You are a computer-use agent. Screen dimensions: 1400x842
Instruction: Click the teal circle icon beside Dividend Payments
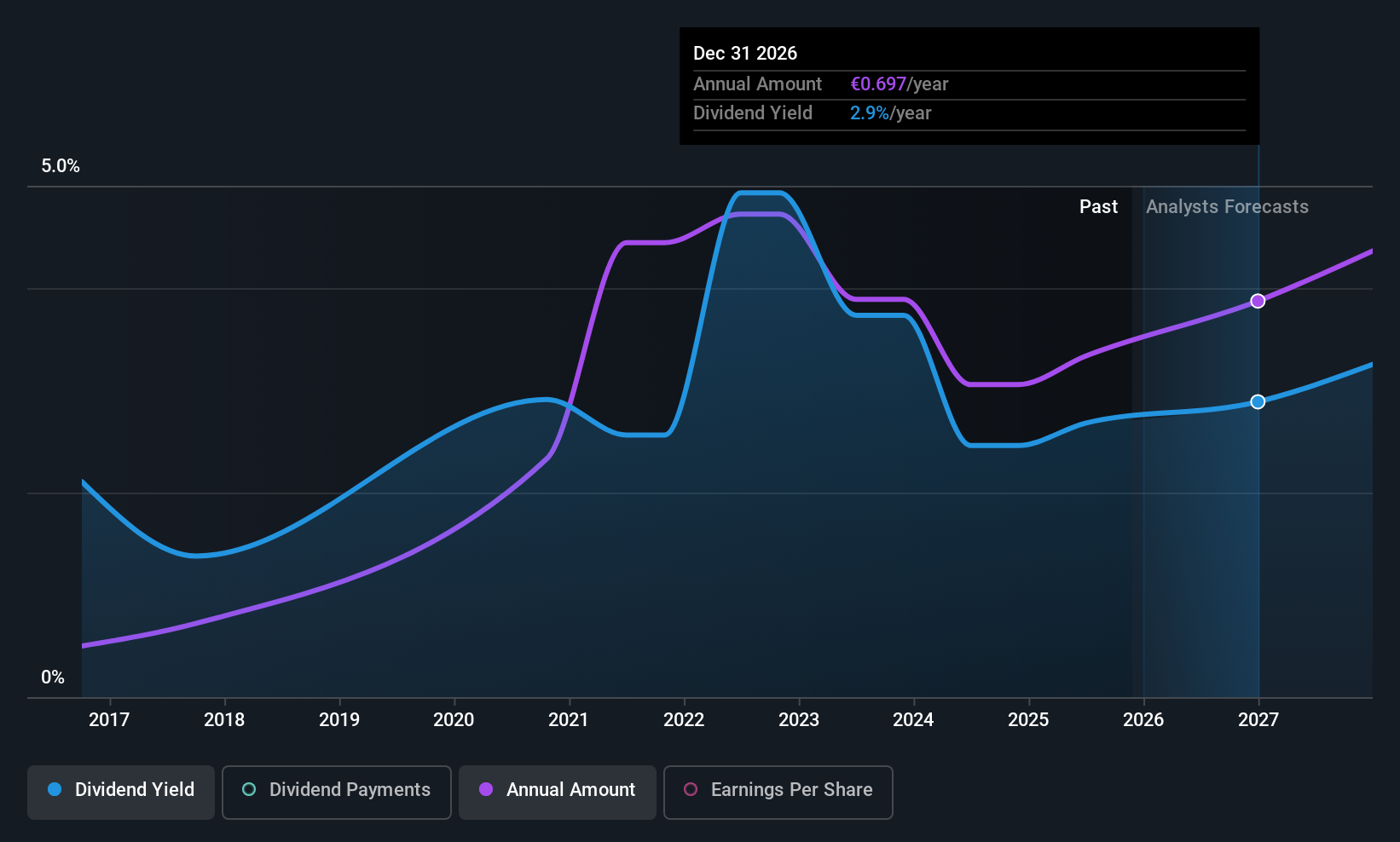[249, 790]
